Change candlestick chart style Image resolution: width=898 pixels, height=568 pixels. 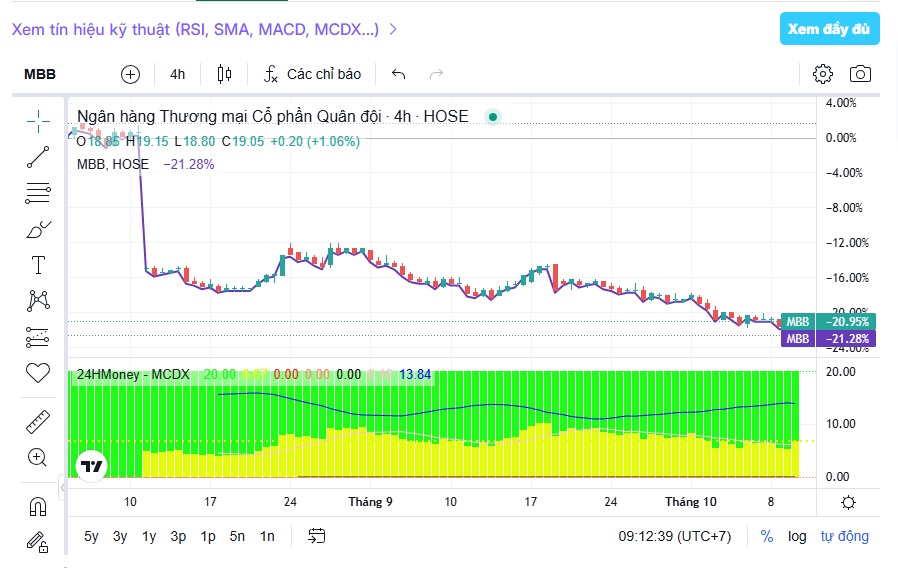(x=224, y=74)
